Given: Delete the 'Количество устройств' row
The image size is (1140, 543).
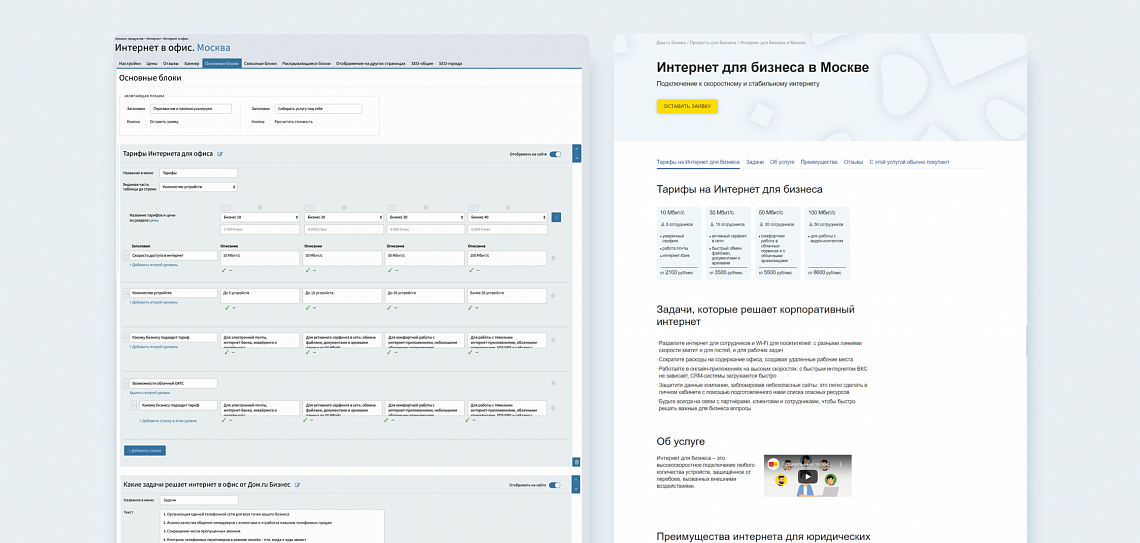Looking at the screenshot, I should coord(554,295).
